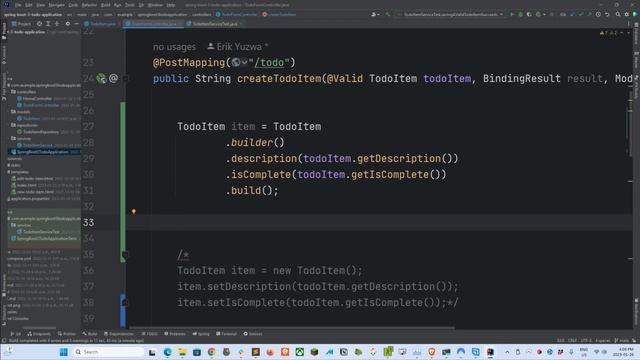The height and width of the screenshot is (360, 640).
Task: Click the yellow lightbulb intention icon
Action: pos(133,211)
